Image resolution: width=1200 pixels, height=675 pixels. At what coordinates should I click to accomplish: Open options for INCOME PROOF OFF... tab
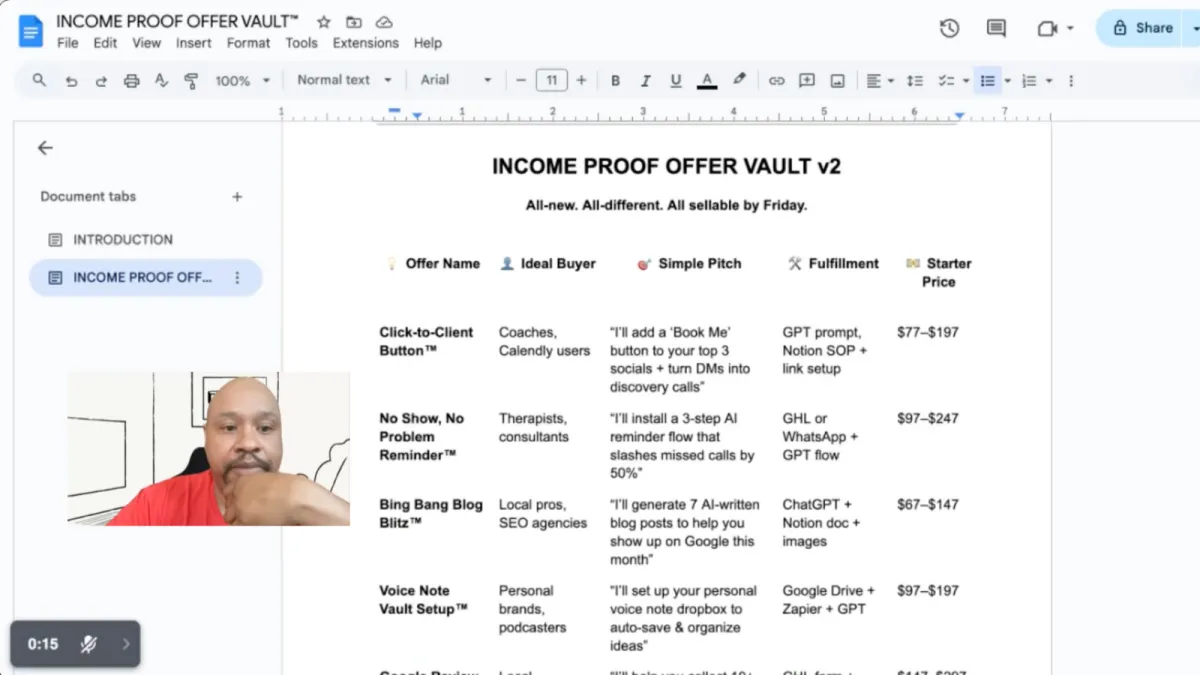(237, 278)
